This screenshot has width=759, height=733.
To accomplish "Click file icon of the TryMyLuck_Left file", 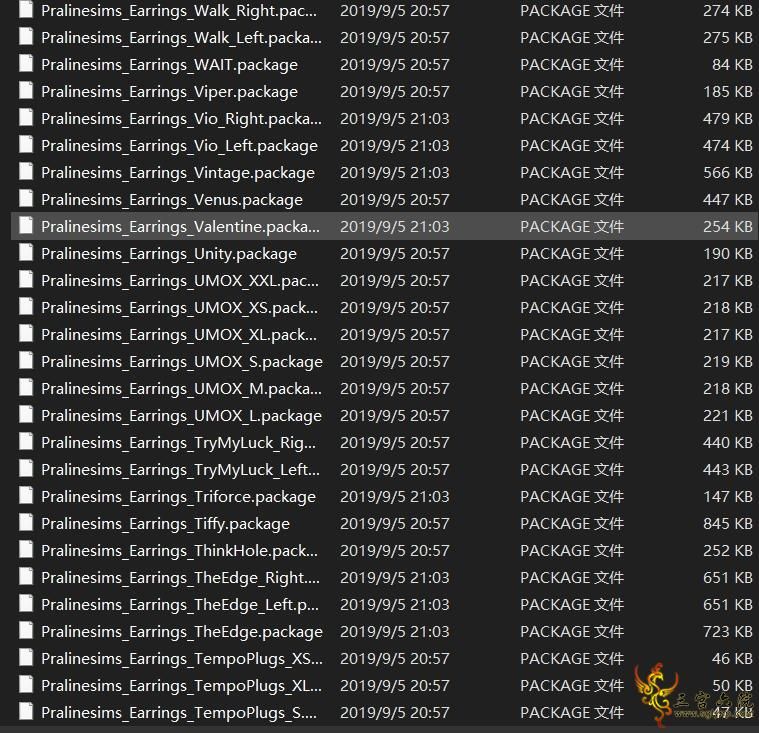I will [26, 469].
